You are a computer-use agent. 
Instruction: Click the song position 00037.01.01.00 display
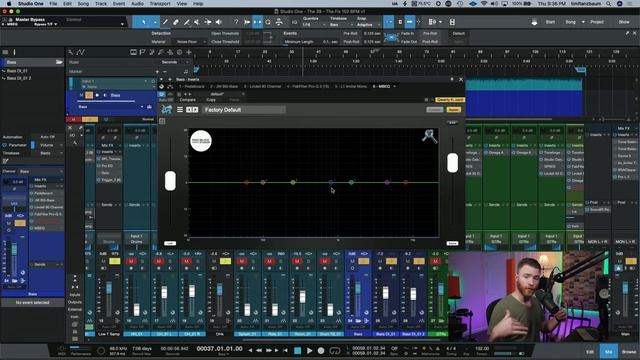tap(220, 349)
